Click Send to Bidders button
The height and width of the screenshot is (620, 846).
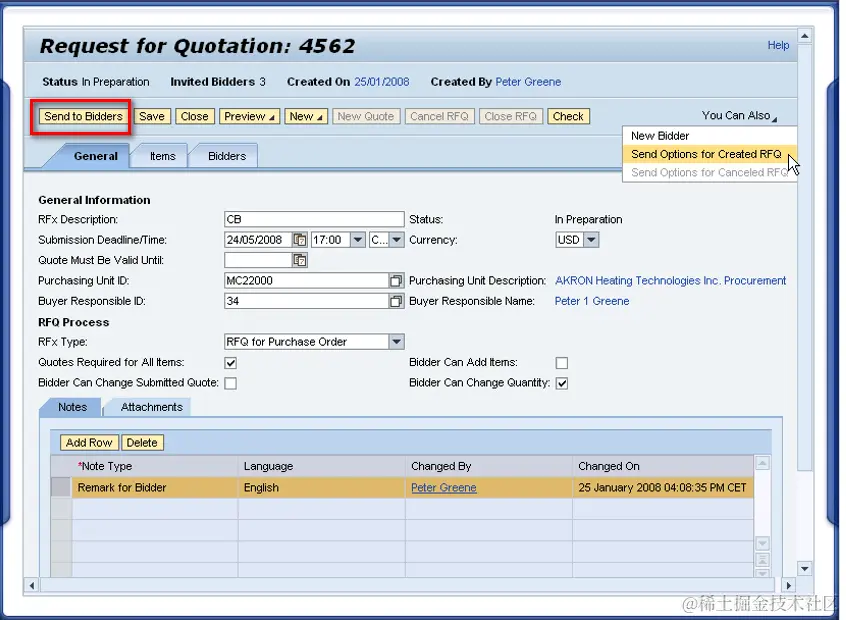click(83, 116)
